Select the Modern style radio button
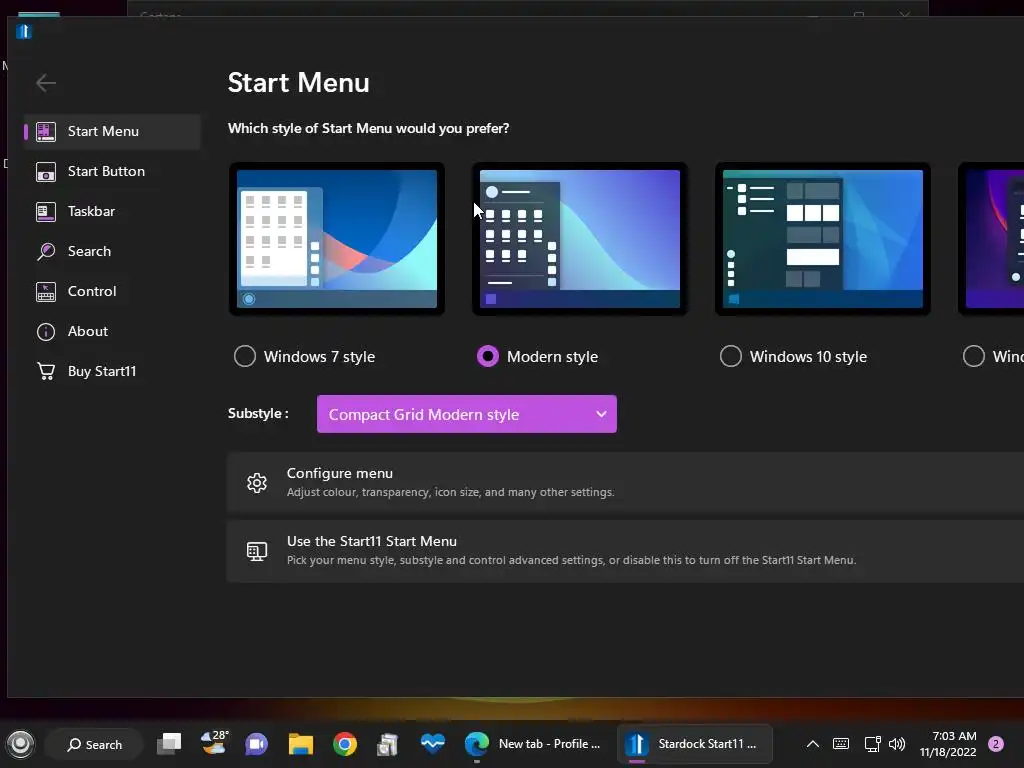Viewport: 1024px width, 768px height. pos(488,357)
